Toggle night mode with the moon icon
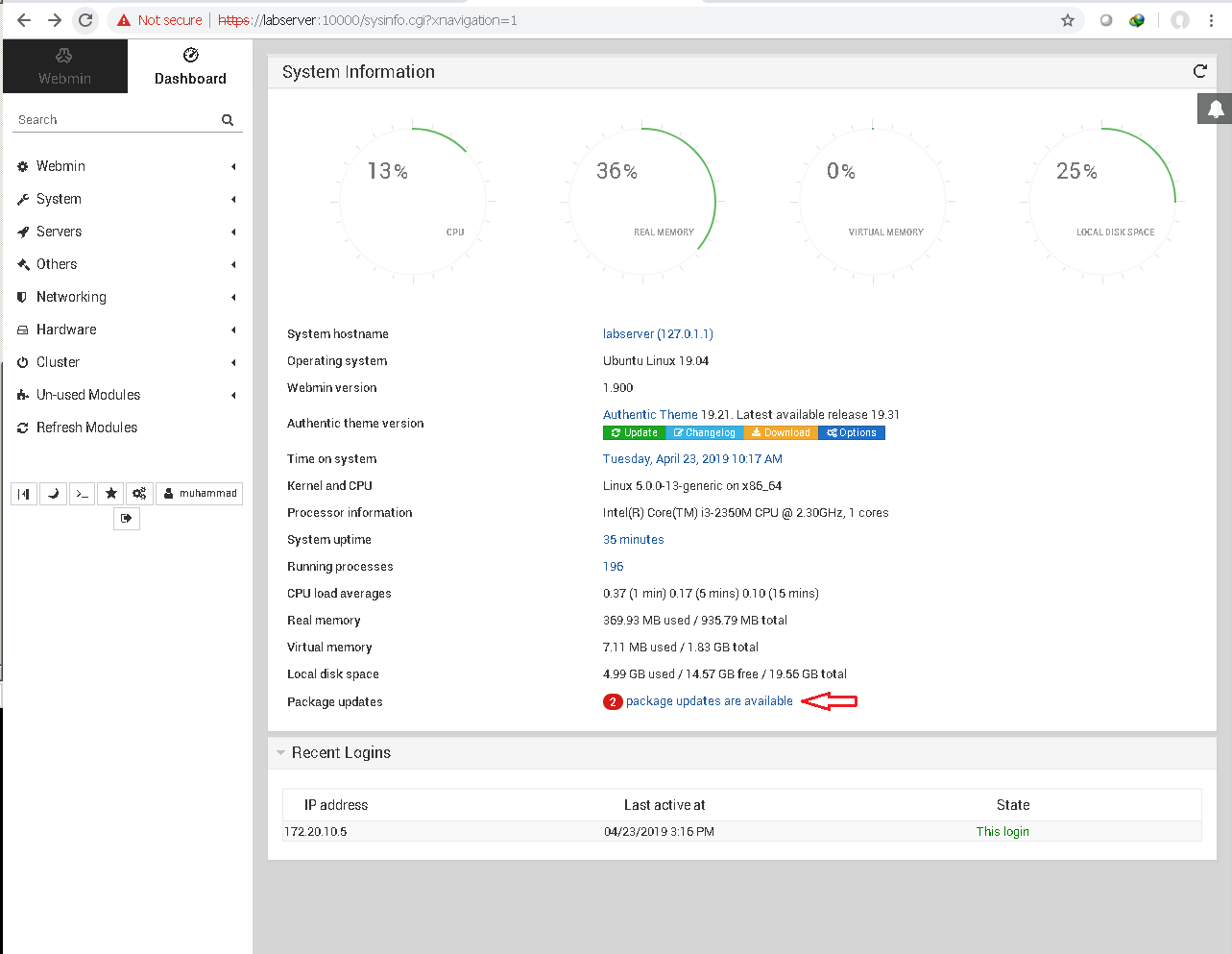Viewport: 1232px width, 954px height. click(x=53, y=494)
